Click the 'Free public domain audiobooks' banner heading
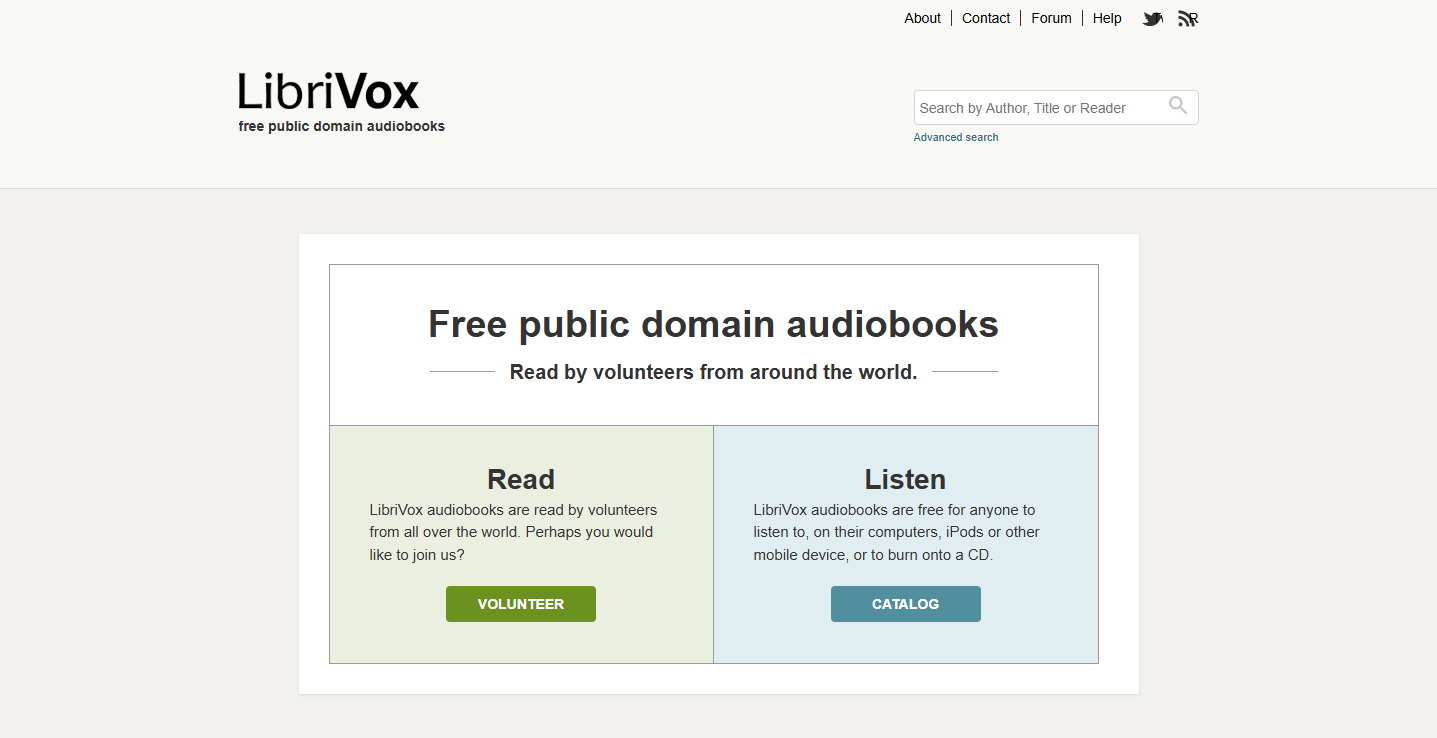Viewport: 1437px width, 738px height. click(713, 323)
